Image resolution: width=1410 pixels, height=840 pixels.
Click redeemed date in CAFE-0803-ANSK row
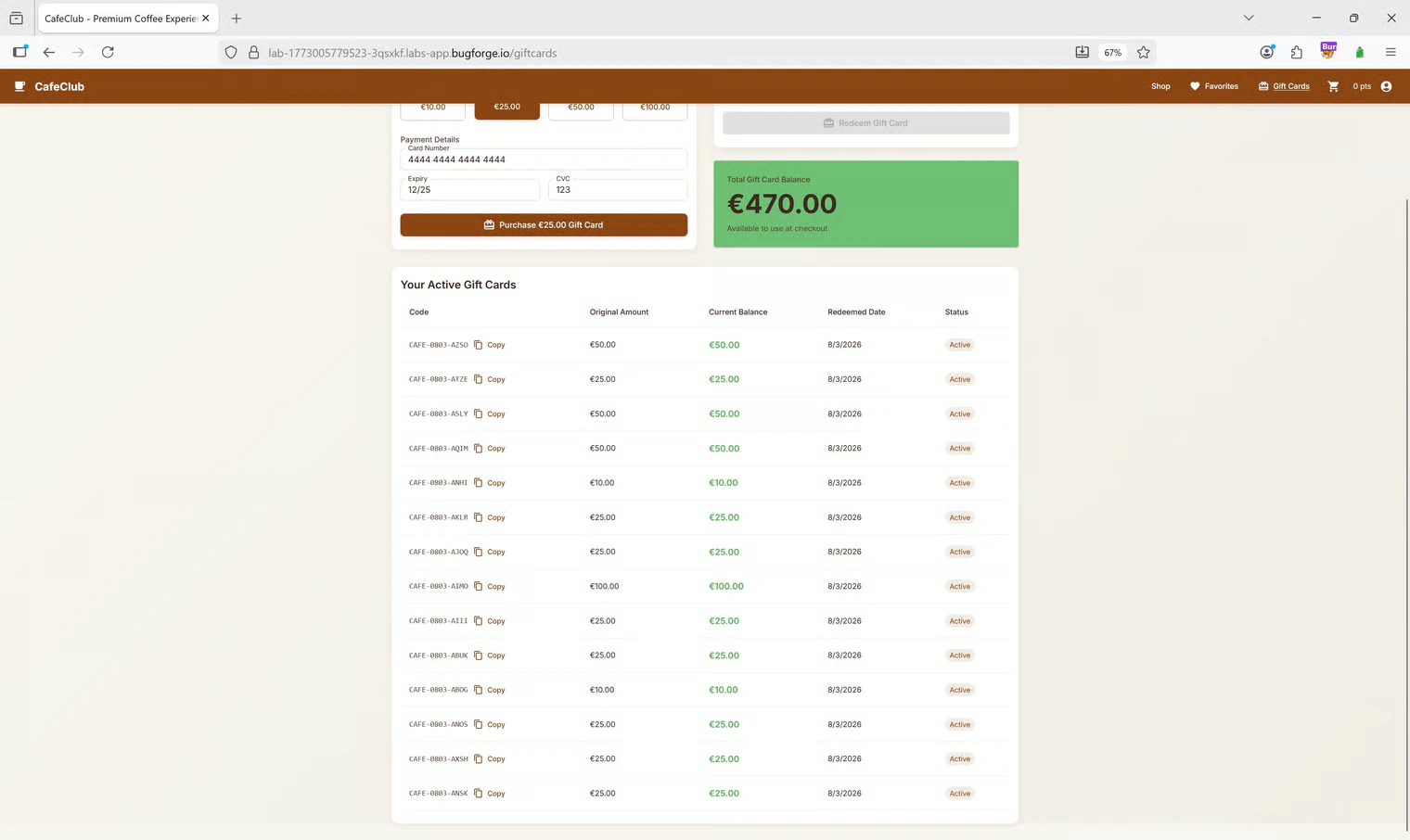(x=844, y=794)
